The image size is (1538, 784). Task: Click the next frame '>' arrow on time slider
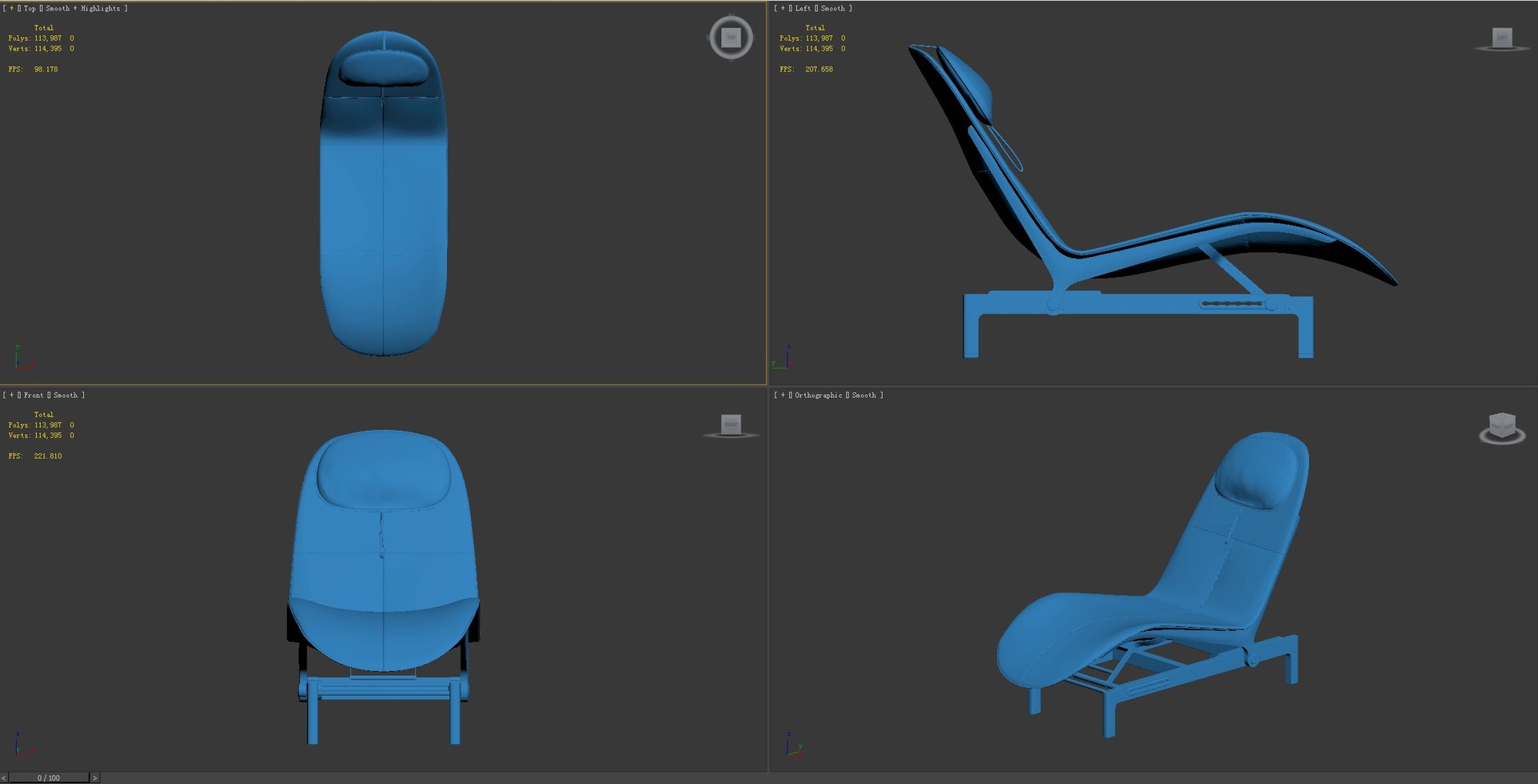pos(95,778)
